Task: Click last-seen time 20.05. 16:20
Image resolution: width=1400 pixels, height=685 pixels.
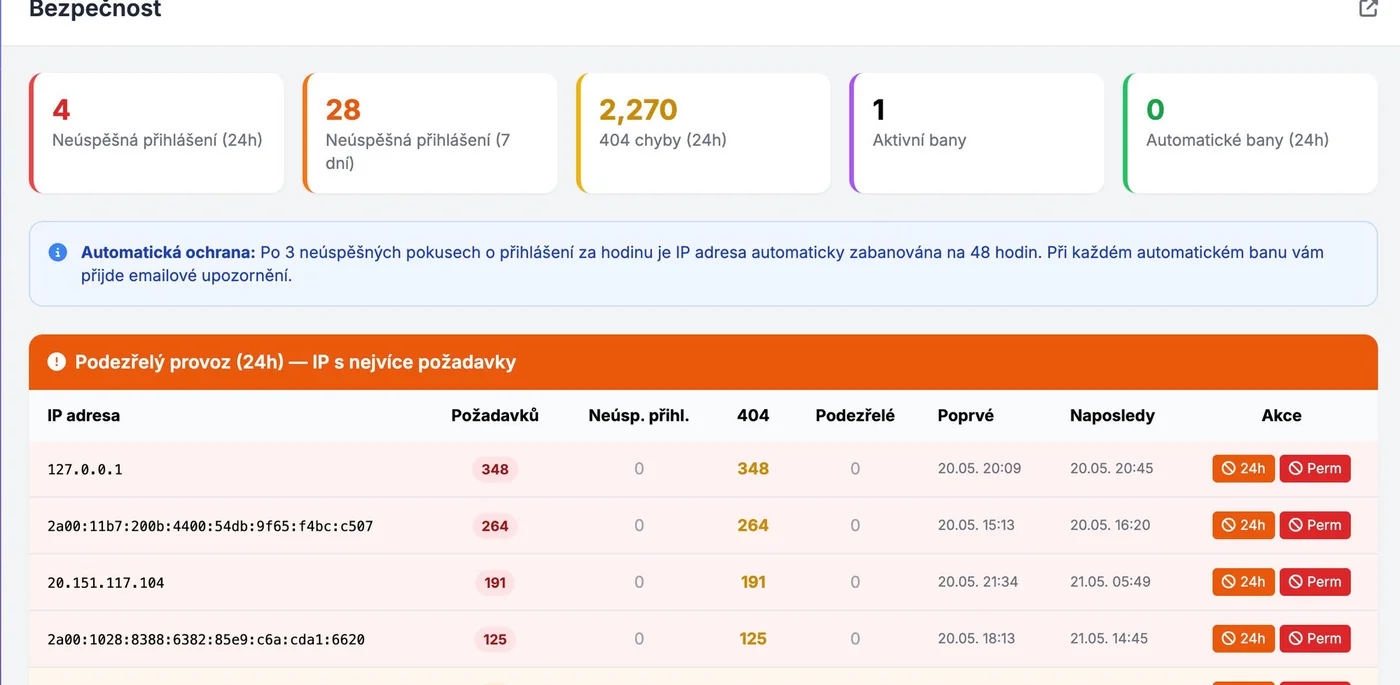Action: (1110, 524)
